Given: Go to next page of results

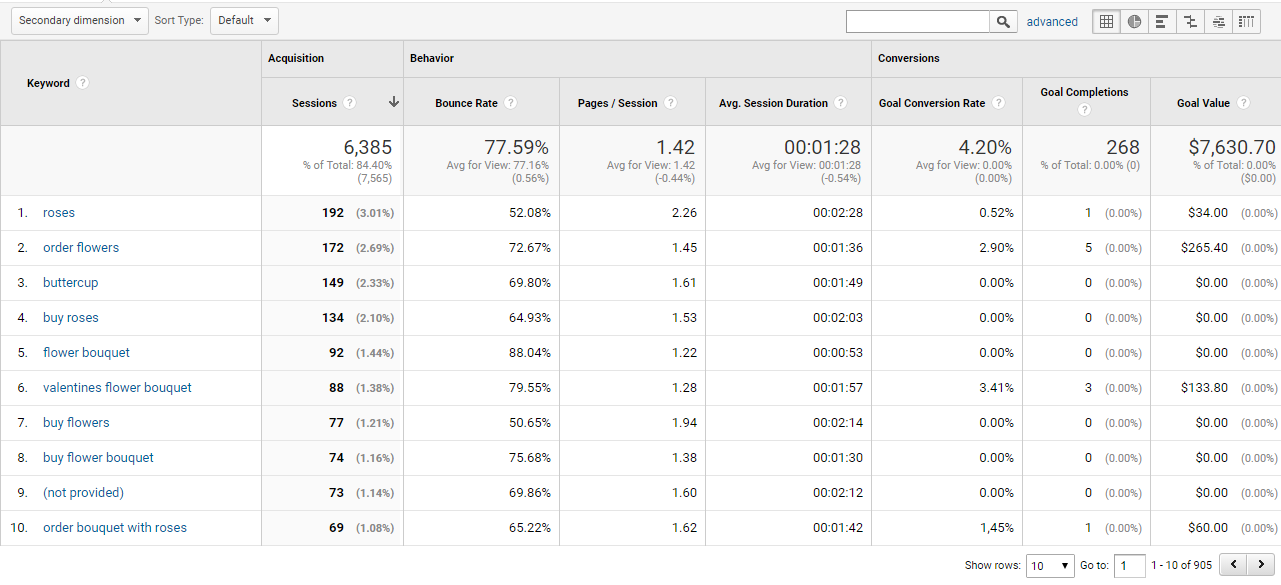Looking at the screenshot, I should pyautogui.click(x=1263, y=565).
